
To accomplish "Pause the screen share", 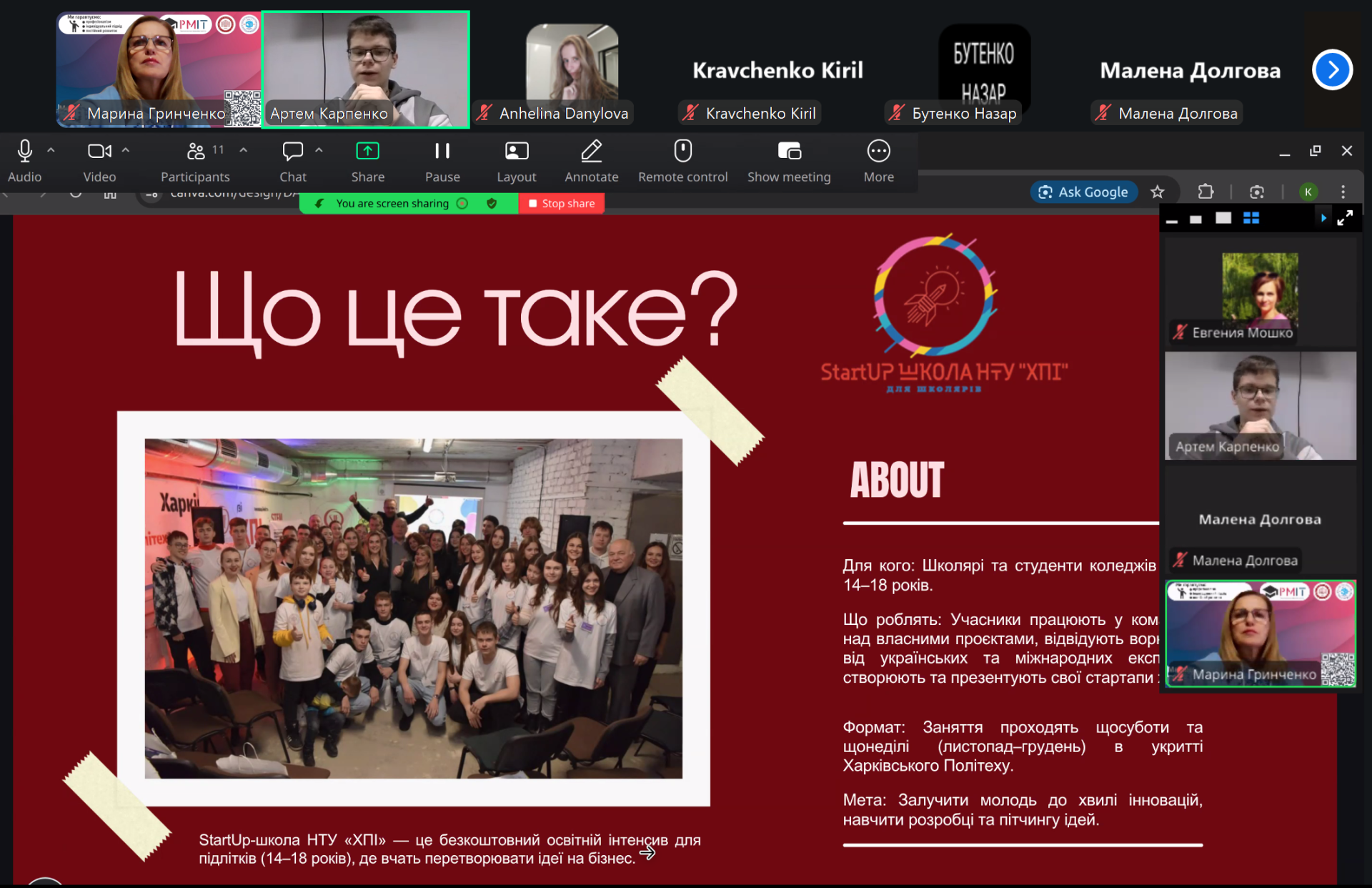I will (x=442, y=152).
